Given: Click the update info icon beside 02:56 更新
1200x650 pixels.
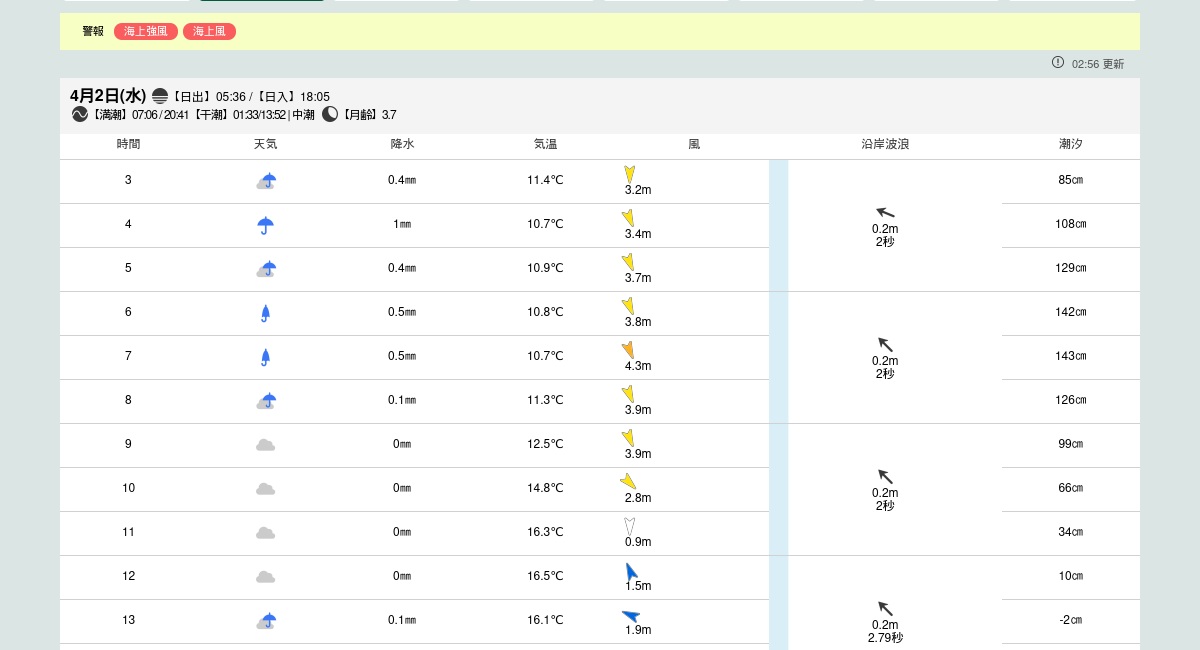Looking at the screenshot, I should point(1058,62).
